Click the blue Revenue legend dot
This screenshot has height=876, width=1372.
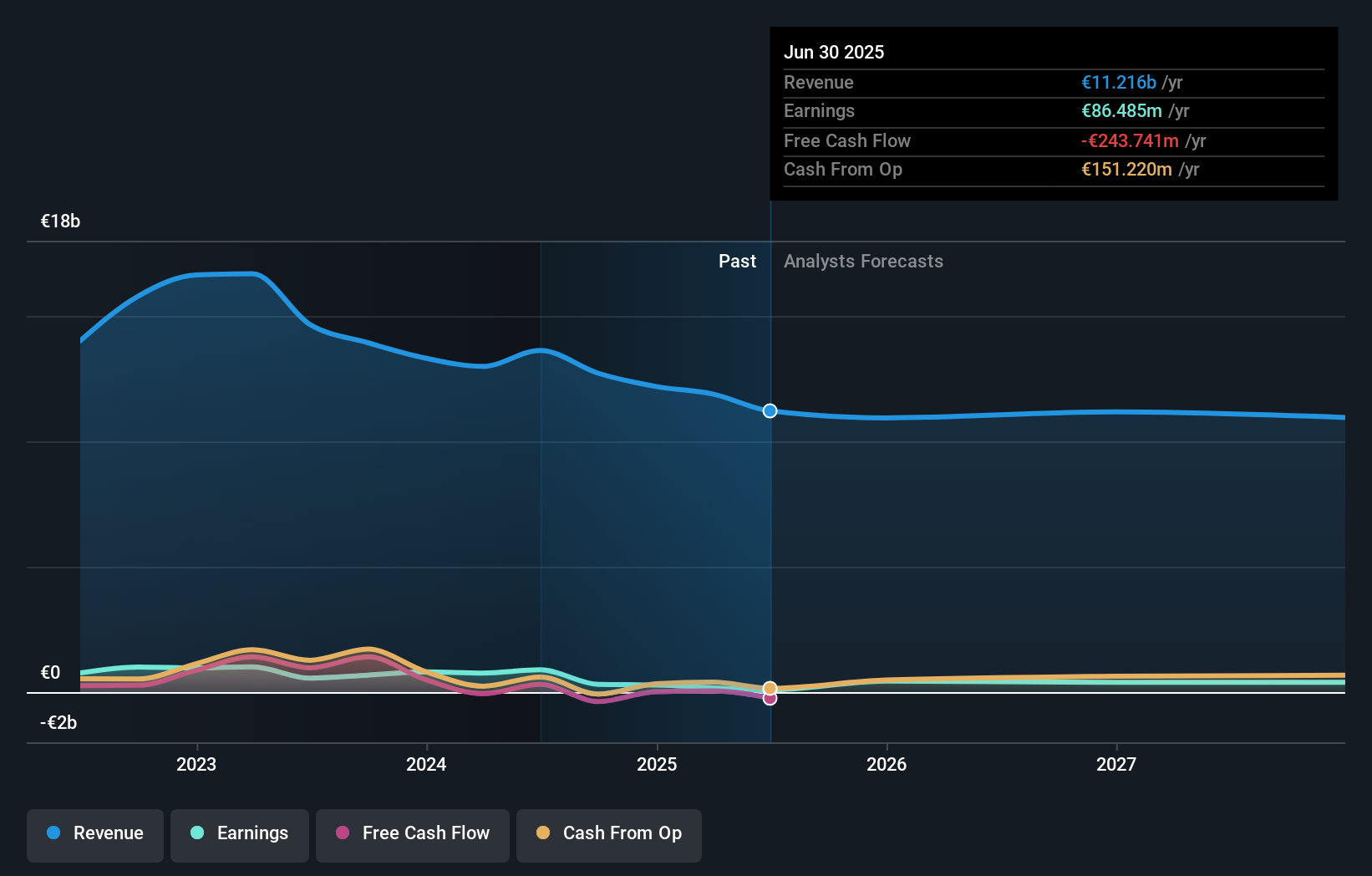53,833
